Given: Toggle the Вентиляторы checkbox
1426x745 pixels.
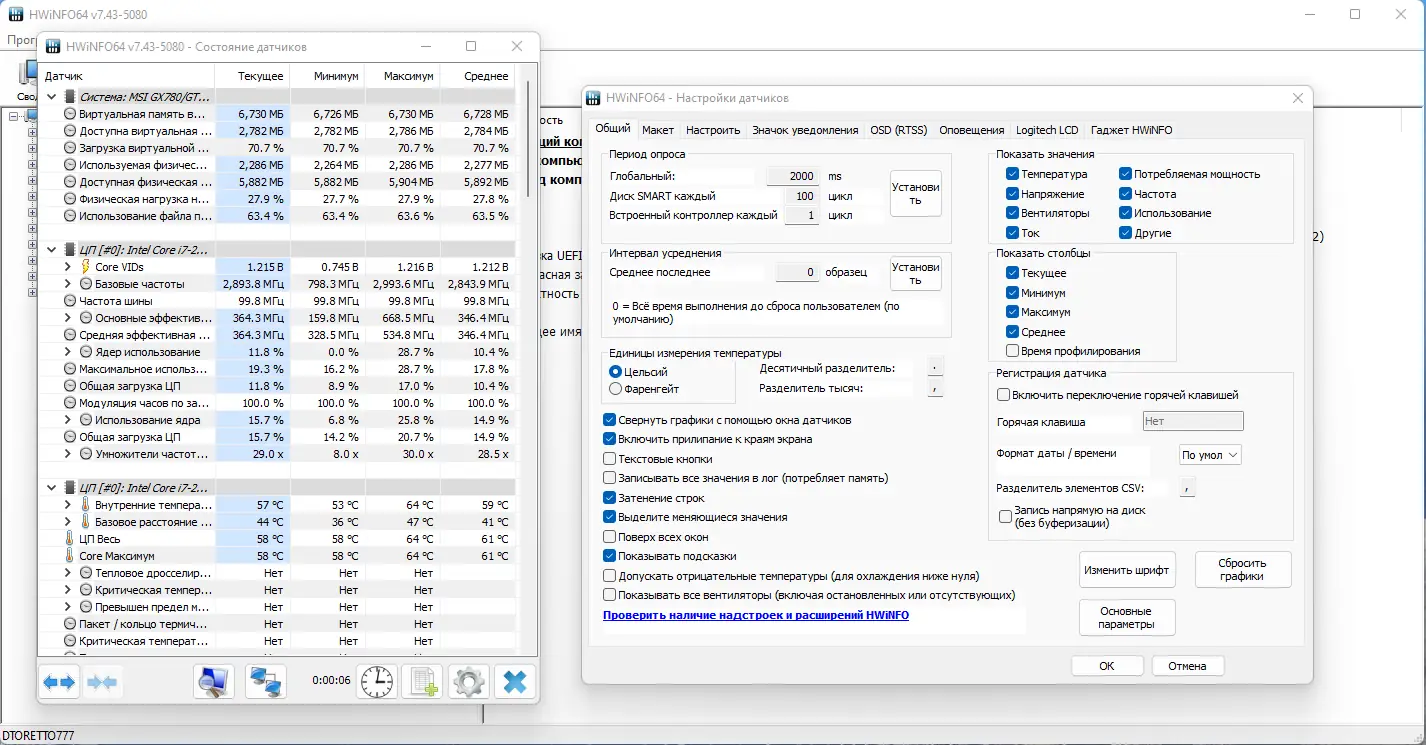Looking at the screenshot, I should (x=1013, y=213).
